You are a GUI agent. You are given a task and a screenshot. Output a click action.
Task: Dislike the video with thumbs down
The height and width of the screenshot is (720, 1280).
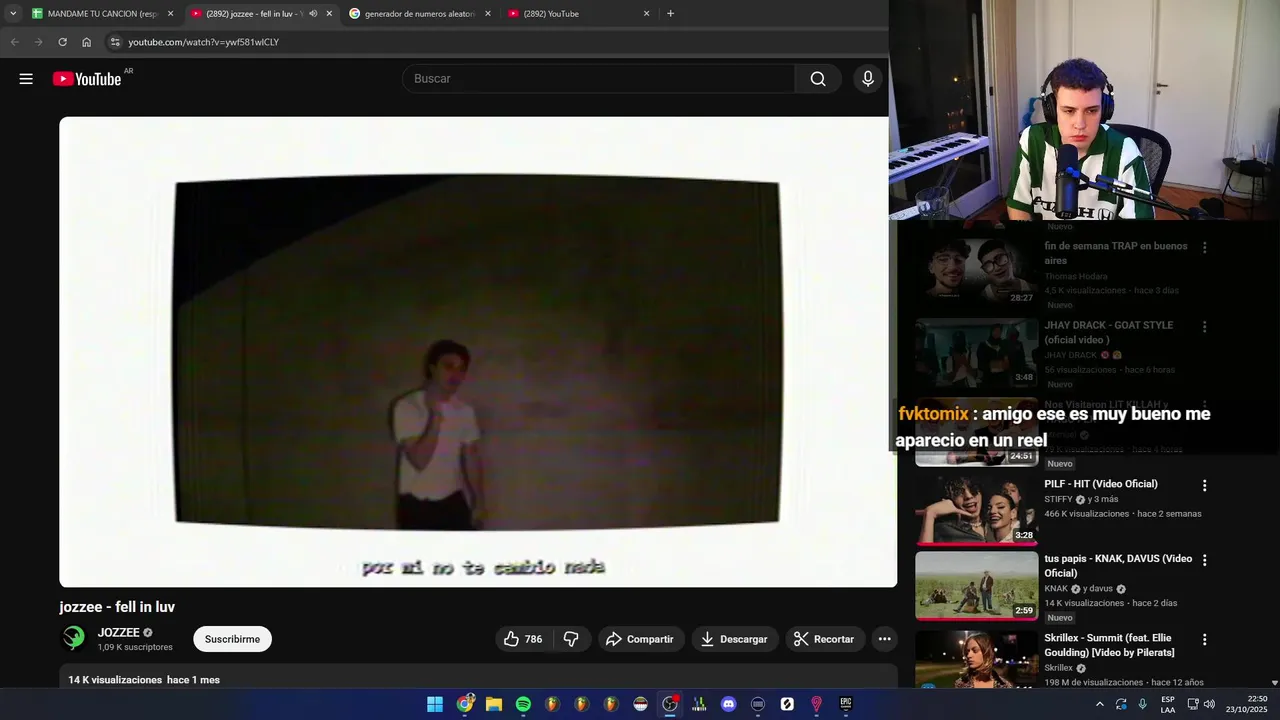click(x=571, y=639)
